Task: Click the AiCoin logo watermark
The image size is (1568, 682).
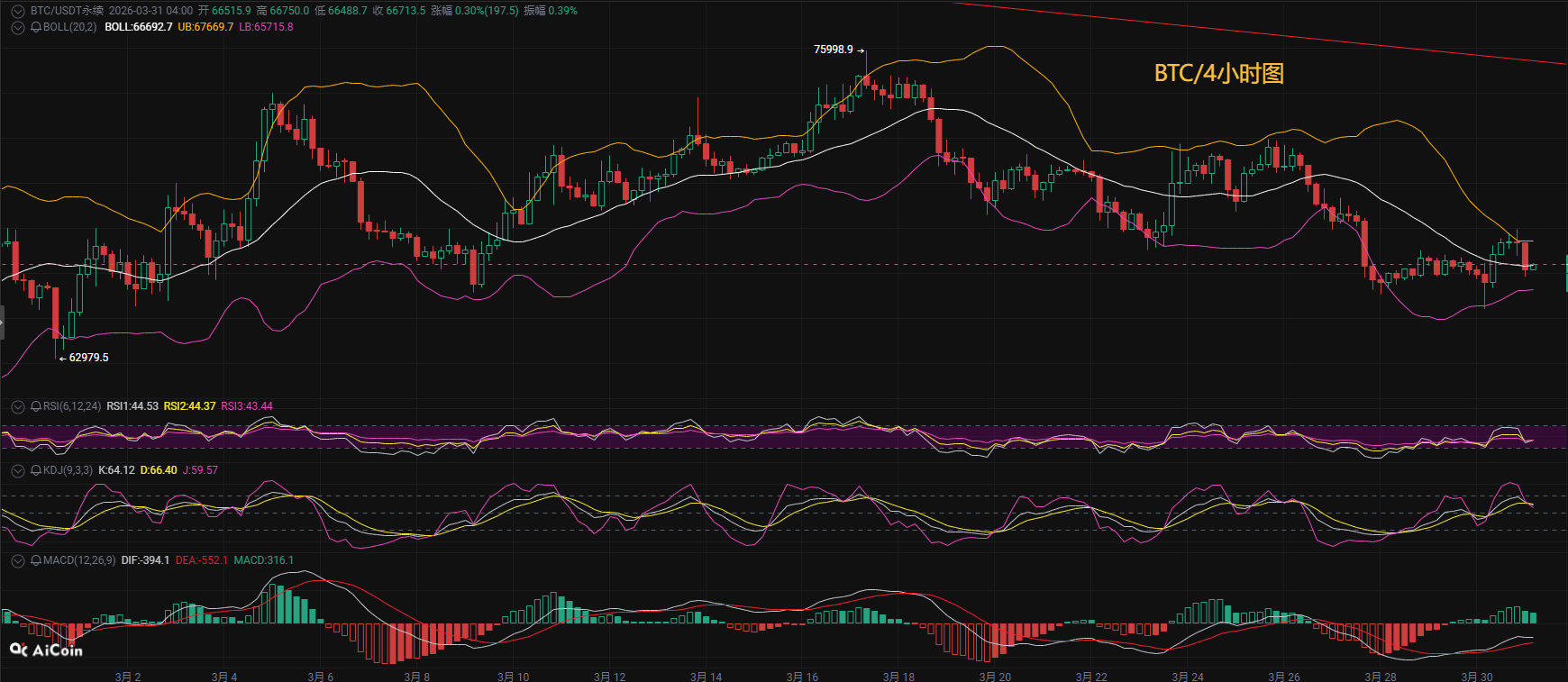Action: tap(46, 650)
